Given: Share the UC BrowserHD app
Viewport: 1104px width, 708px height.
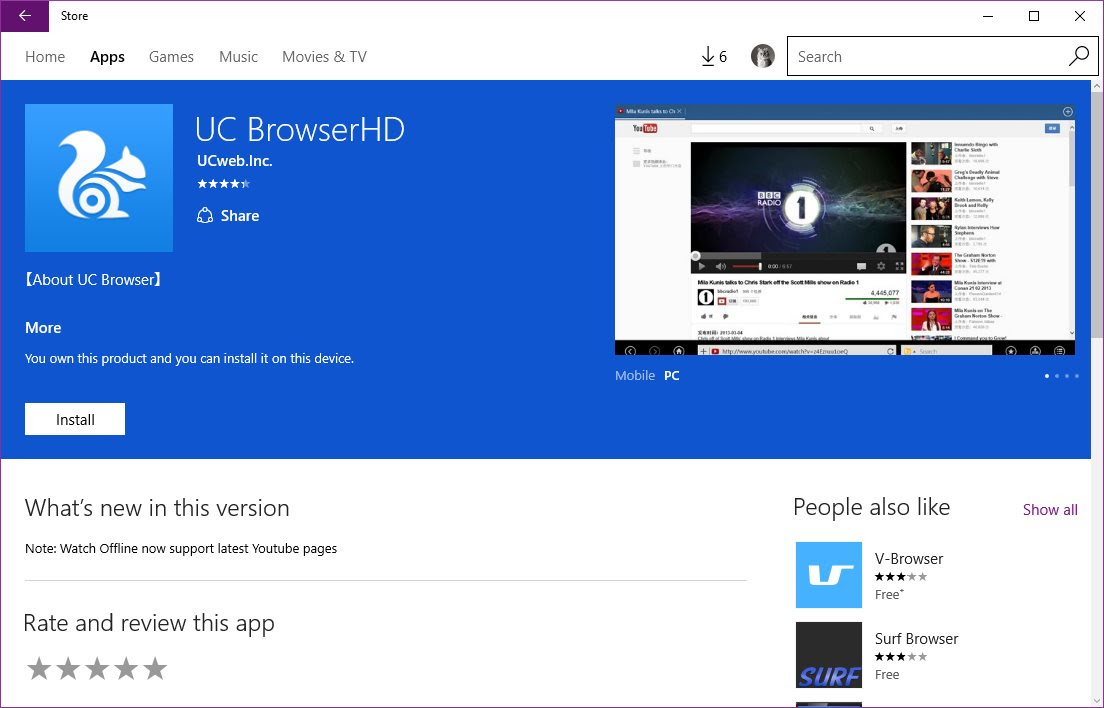Looking at the screenshot, I should pos(227,216).
